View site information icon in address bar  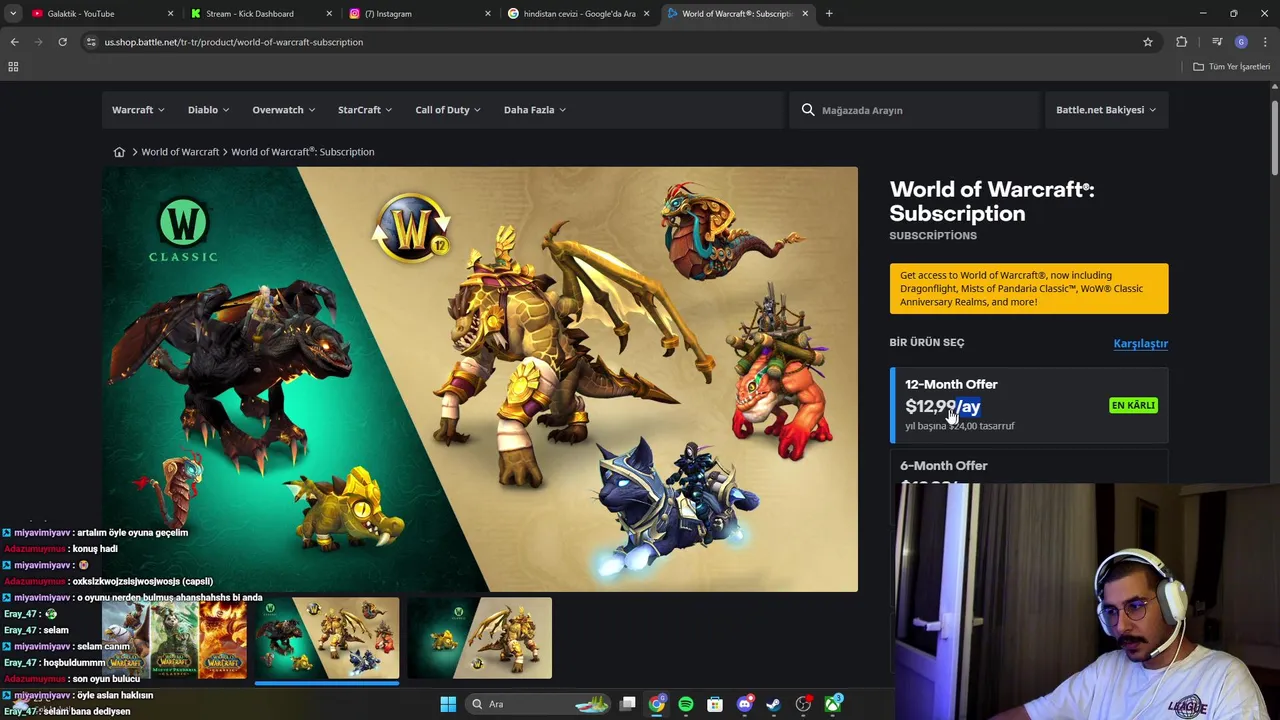point(91,42)
